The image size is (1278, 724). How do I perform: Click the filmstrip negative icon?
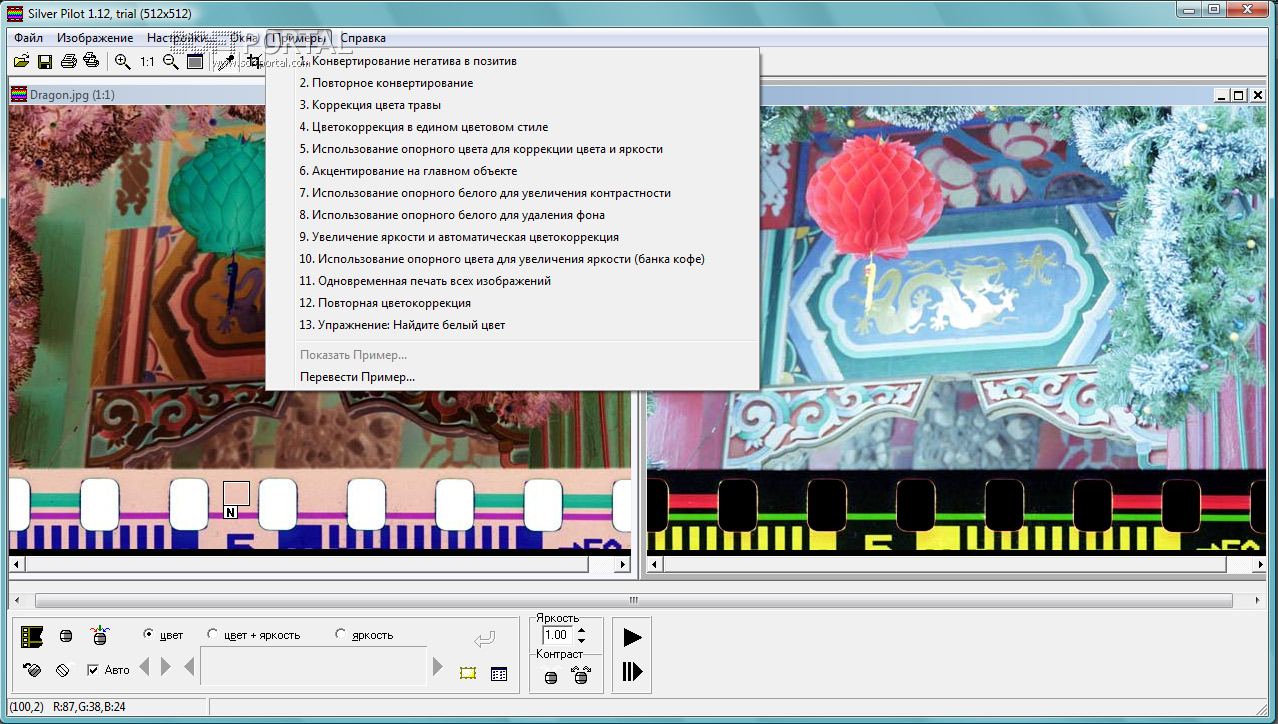click(32, 636)
